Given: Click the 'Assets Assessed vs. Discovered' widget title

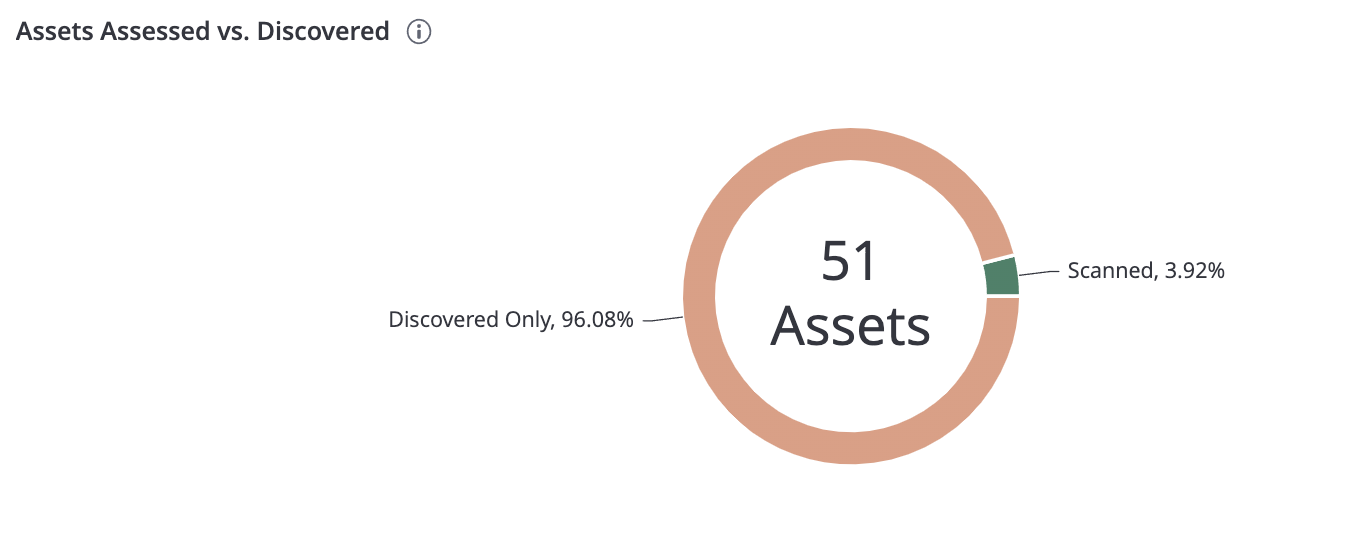Looking at the screenshot, I should (x=203, y=31).
